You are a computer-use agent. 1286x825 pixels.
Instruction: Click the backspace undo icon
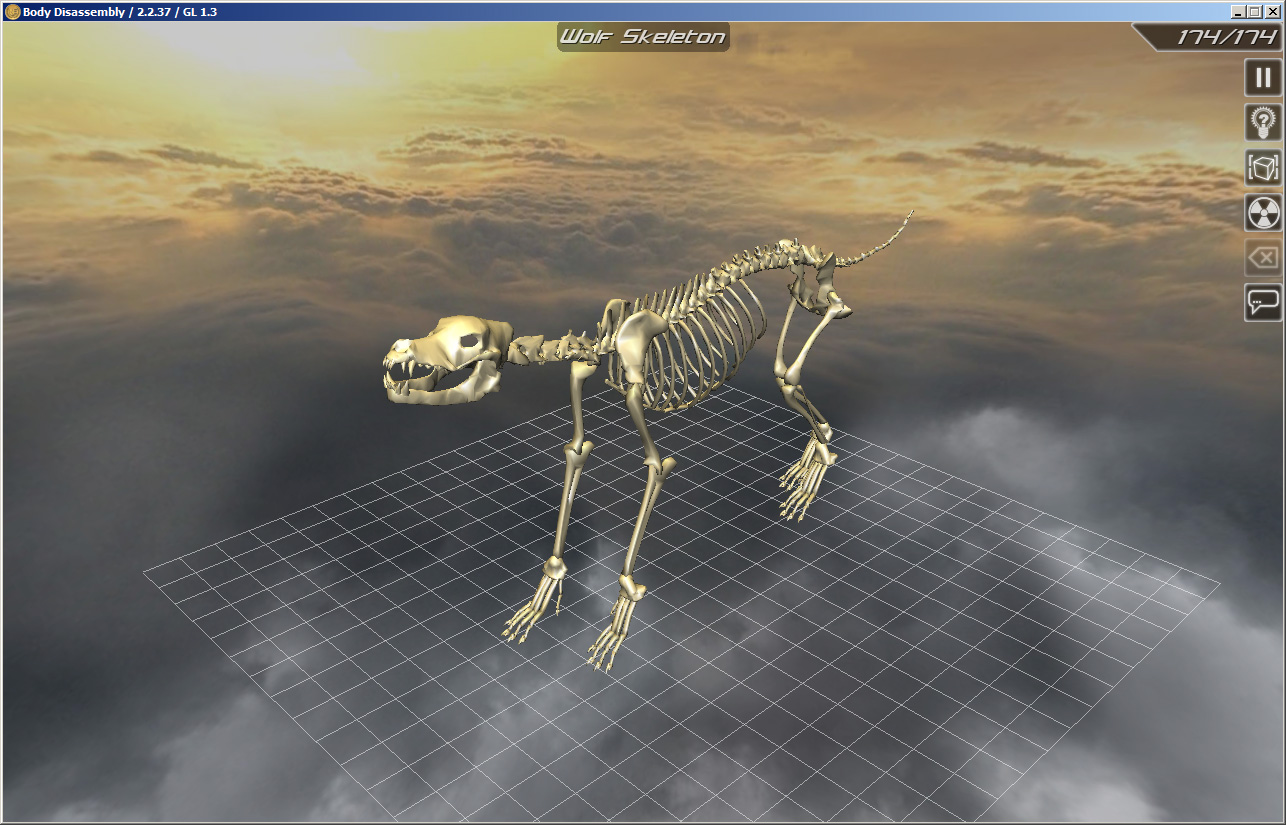click(x=1263, y=257)
